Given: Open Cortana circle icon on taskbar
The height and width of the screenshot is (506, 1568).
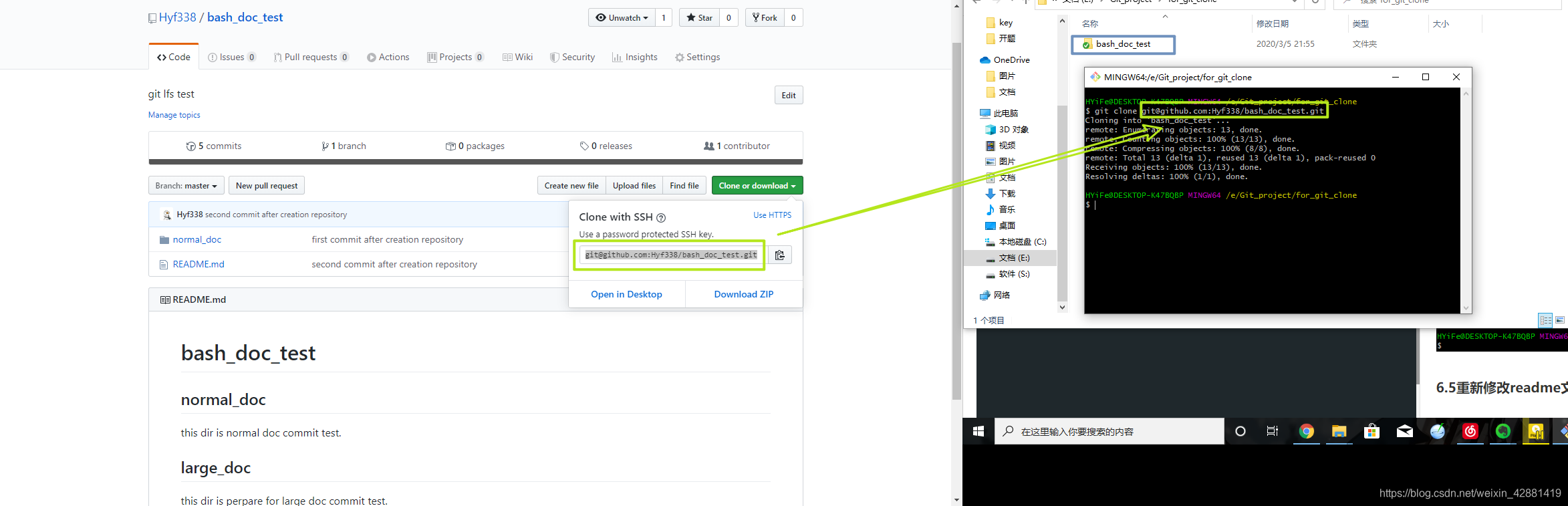Looking at the screenshot, I should click(x=1240, y=431).
